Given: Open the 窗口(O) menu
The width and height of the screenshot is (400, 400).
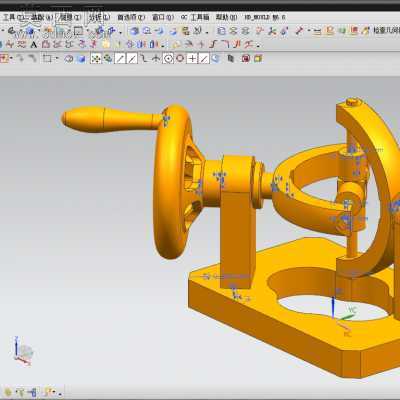Looking at the screenshot, I should point(163,17).
